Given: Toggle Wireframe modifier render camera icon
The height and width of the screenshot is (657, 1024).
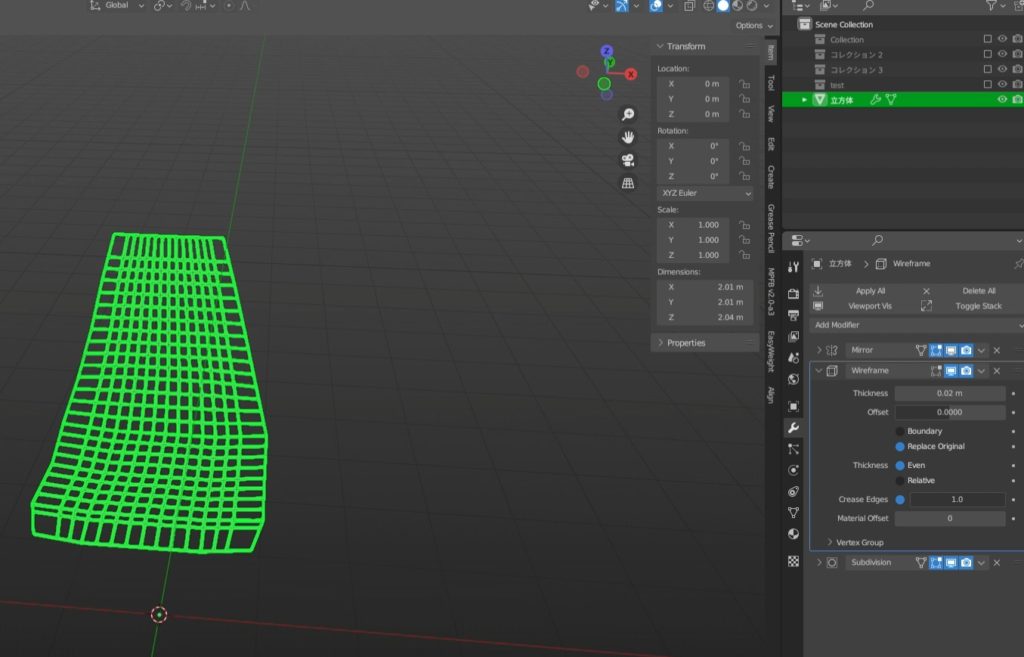Looking at the screenshot, I should (x=966, y=371).
